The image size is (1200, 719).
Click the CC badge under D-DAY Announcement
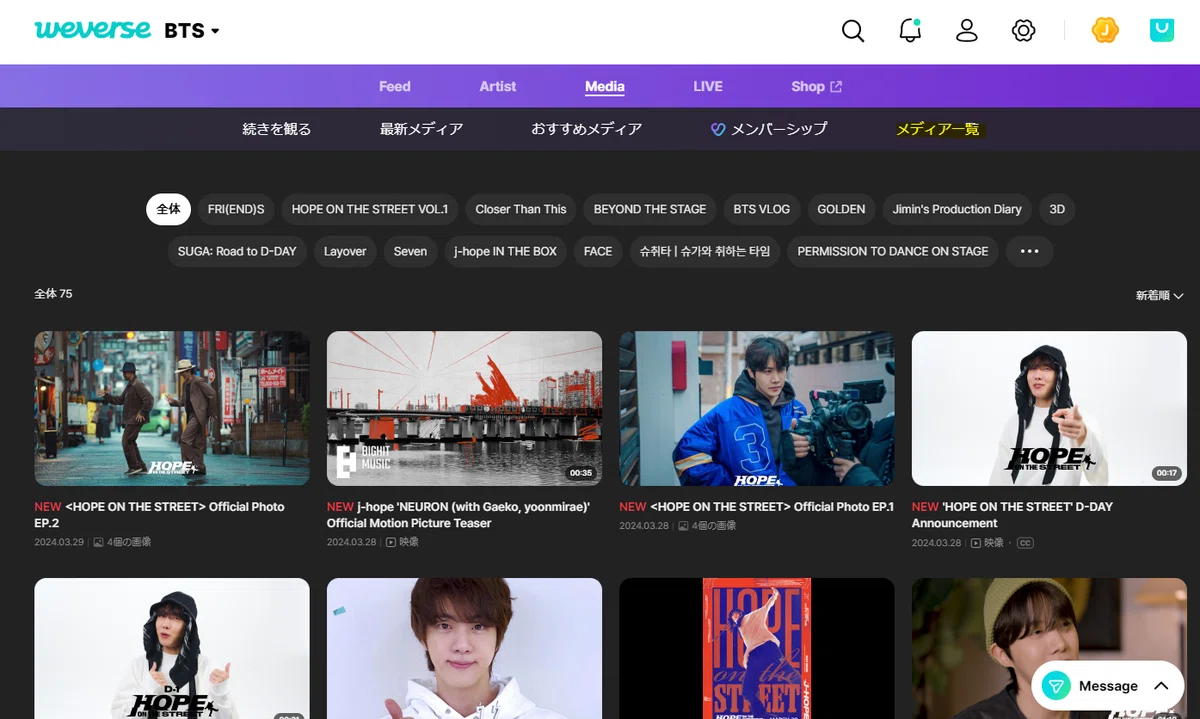1025,543
